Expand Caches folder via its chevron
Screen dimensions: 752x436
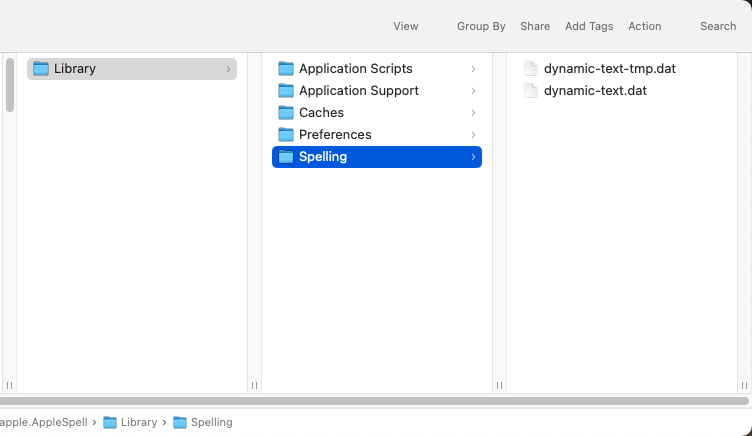click(473, 113)
